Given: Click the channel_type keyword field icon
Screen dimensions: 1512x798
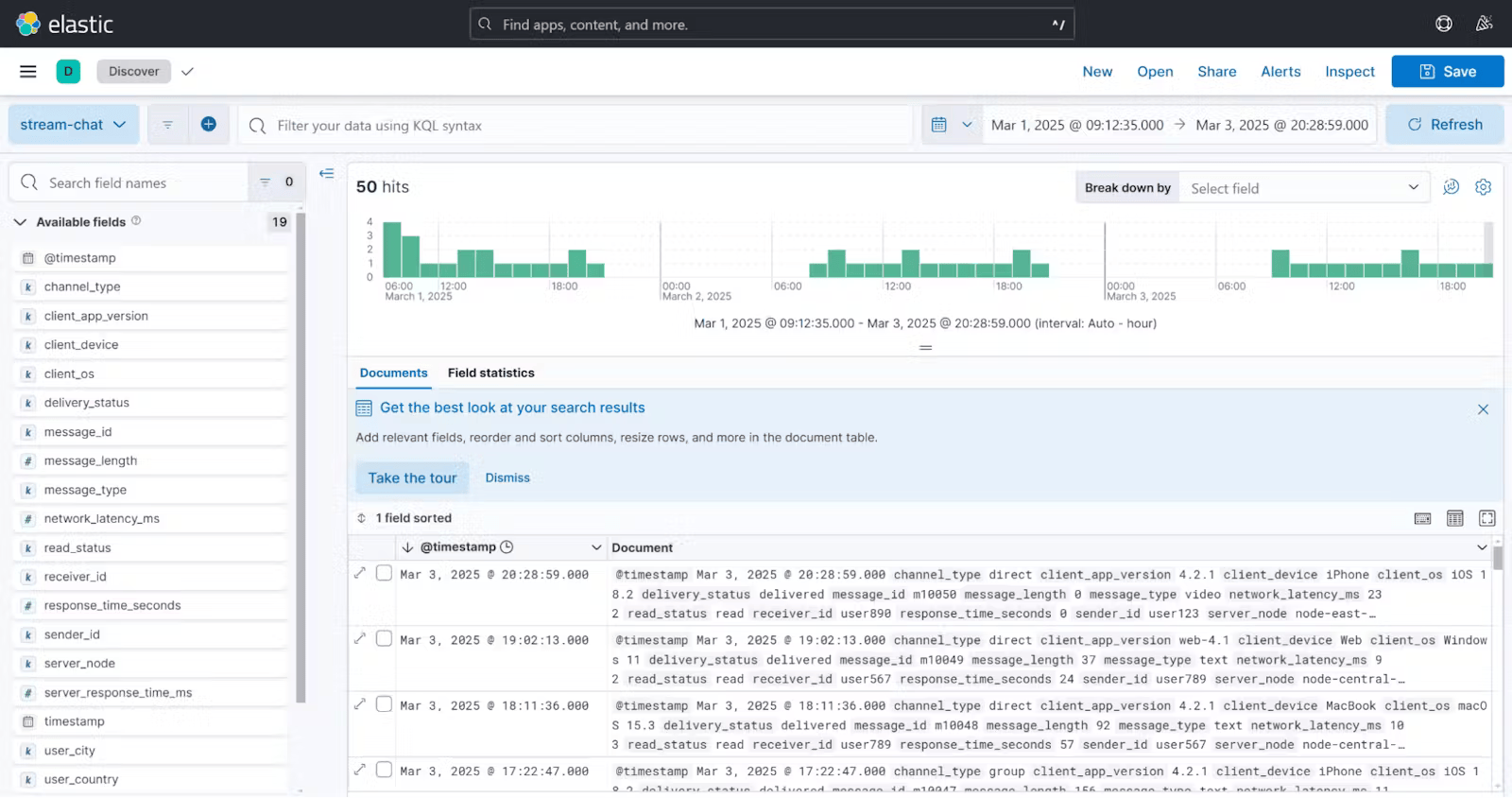Looking at the screenshot, I should [x=28, y=287].
